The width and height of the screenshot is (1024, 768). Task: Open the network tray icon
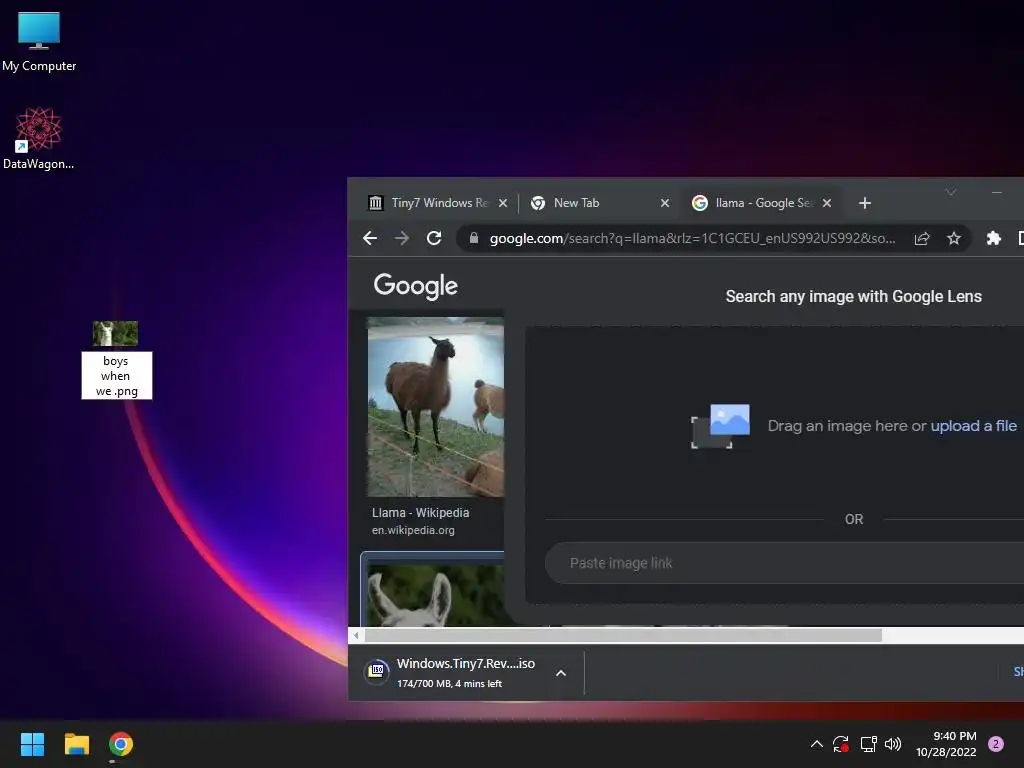click(x=868, y=744)
